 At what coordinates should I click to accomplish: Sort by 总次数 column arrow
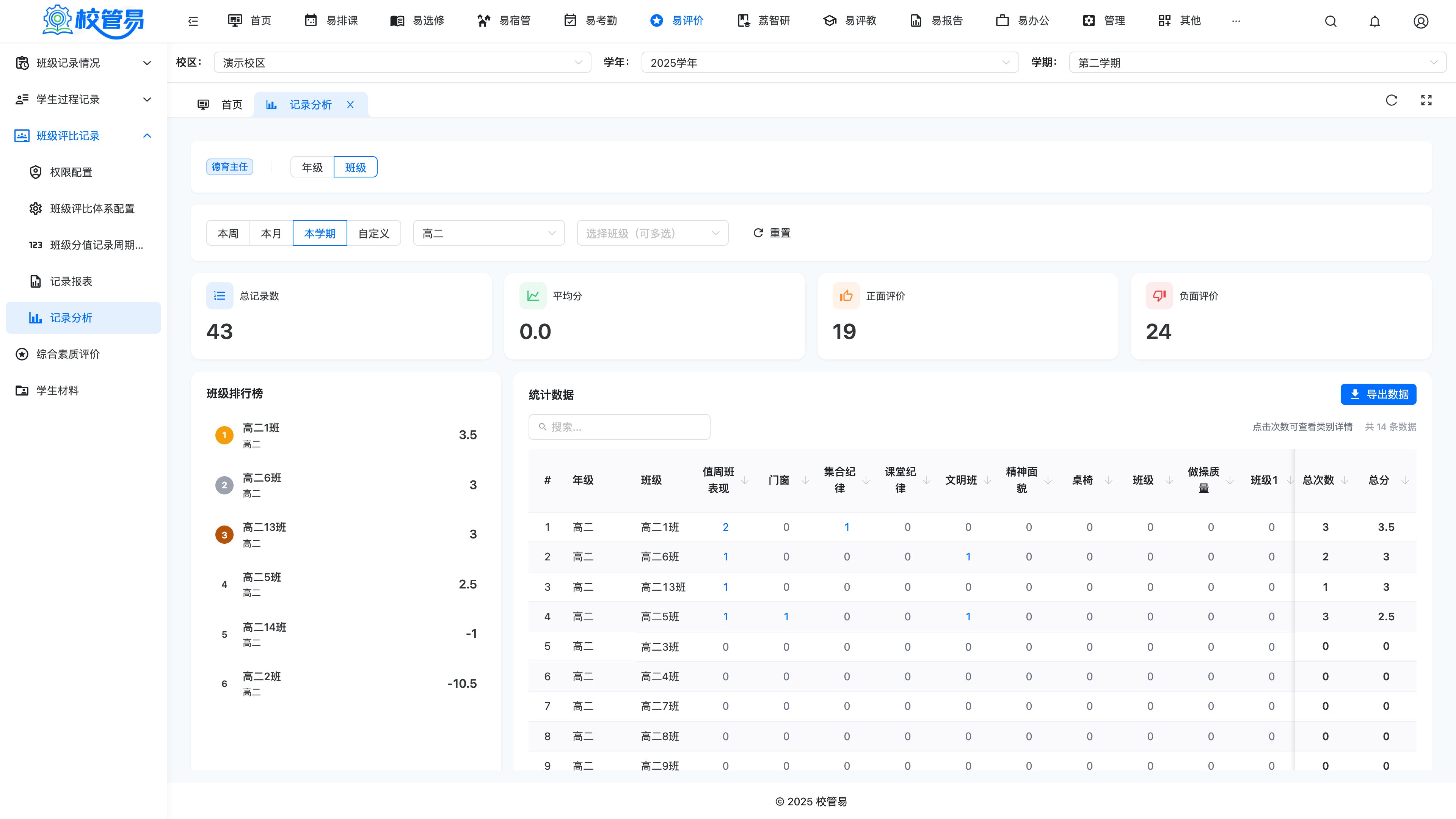(1345, 480)
